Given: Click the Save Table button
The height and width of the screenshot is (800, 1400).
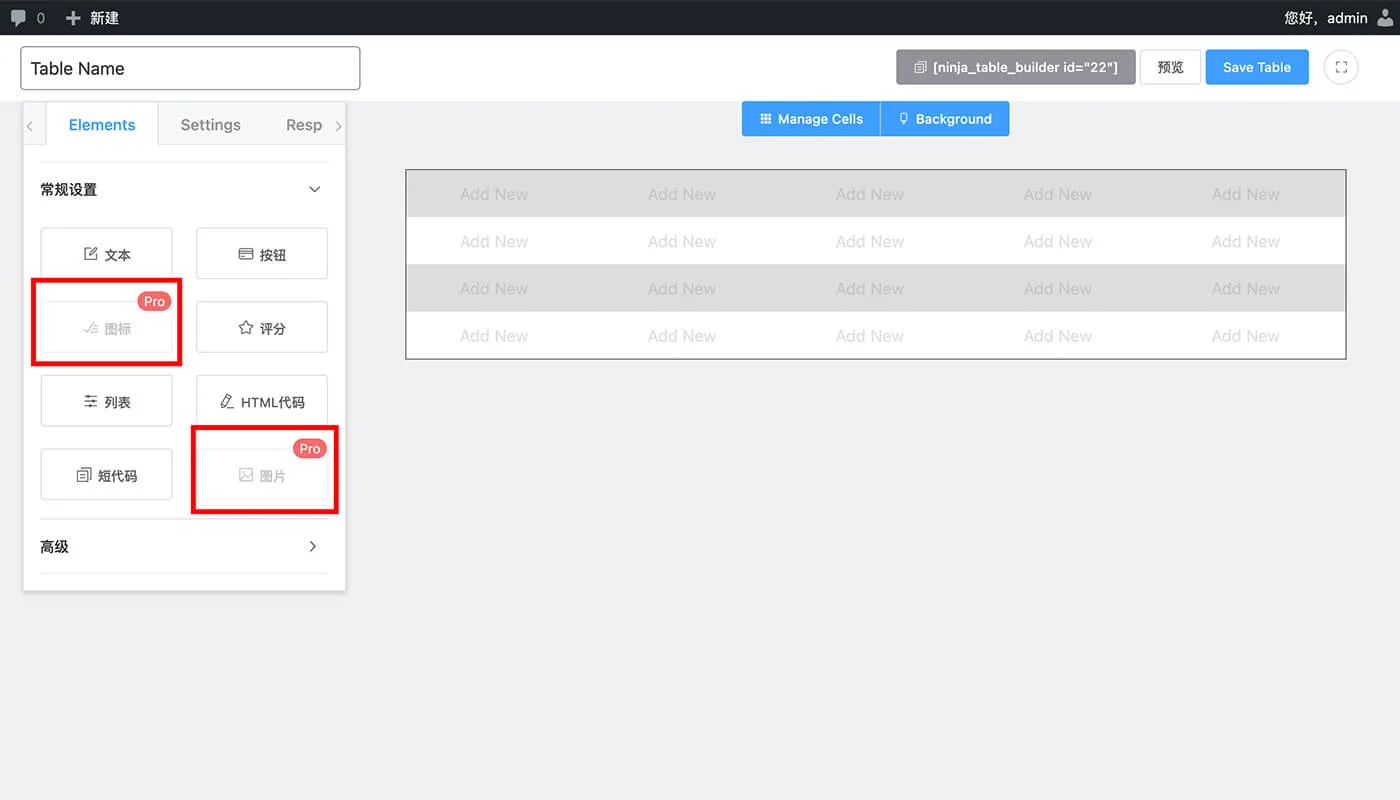Looking at the screenshot, I should [x=1256, y=67].
